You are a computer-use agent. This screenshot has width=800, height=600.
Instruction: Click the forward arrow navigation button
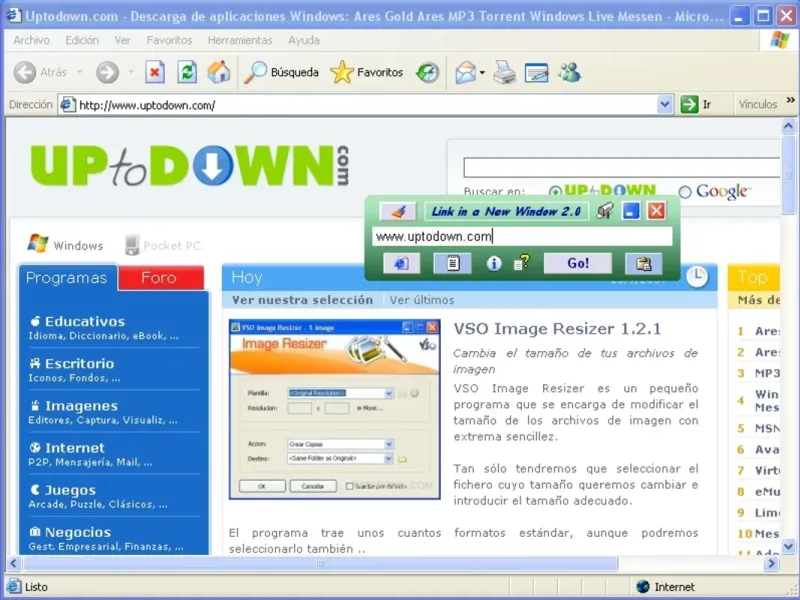(x=107, y=72)
